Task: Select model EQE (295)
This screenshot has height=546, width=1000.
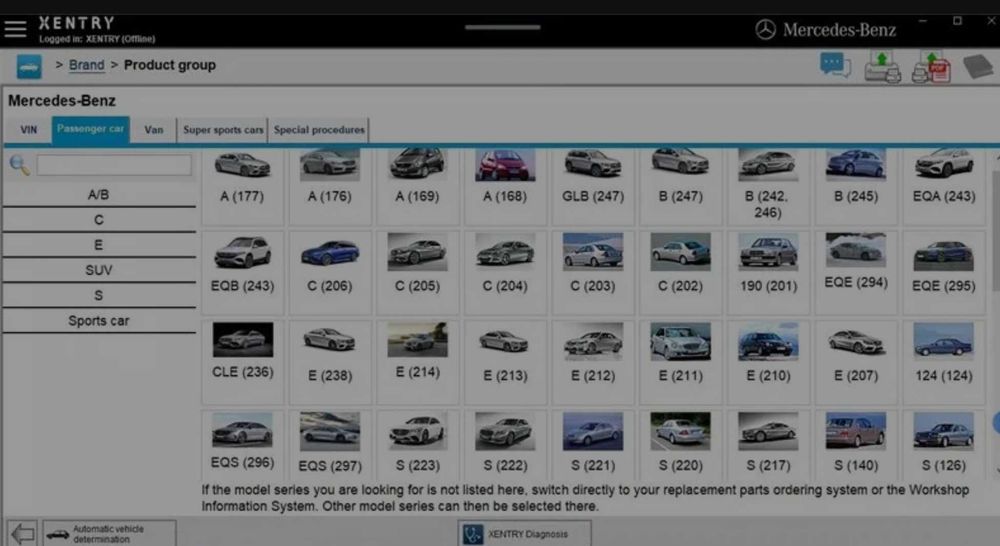Action: 944,272
